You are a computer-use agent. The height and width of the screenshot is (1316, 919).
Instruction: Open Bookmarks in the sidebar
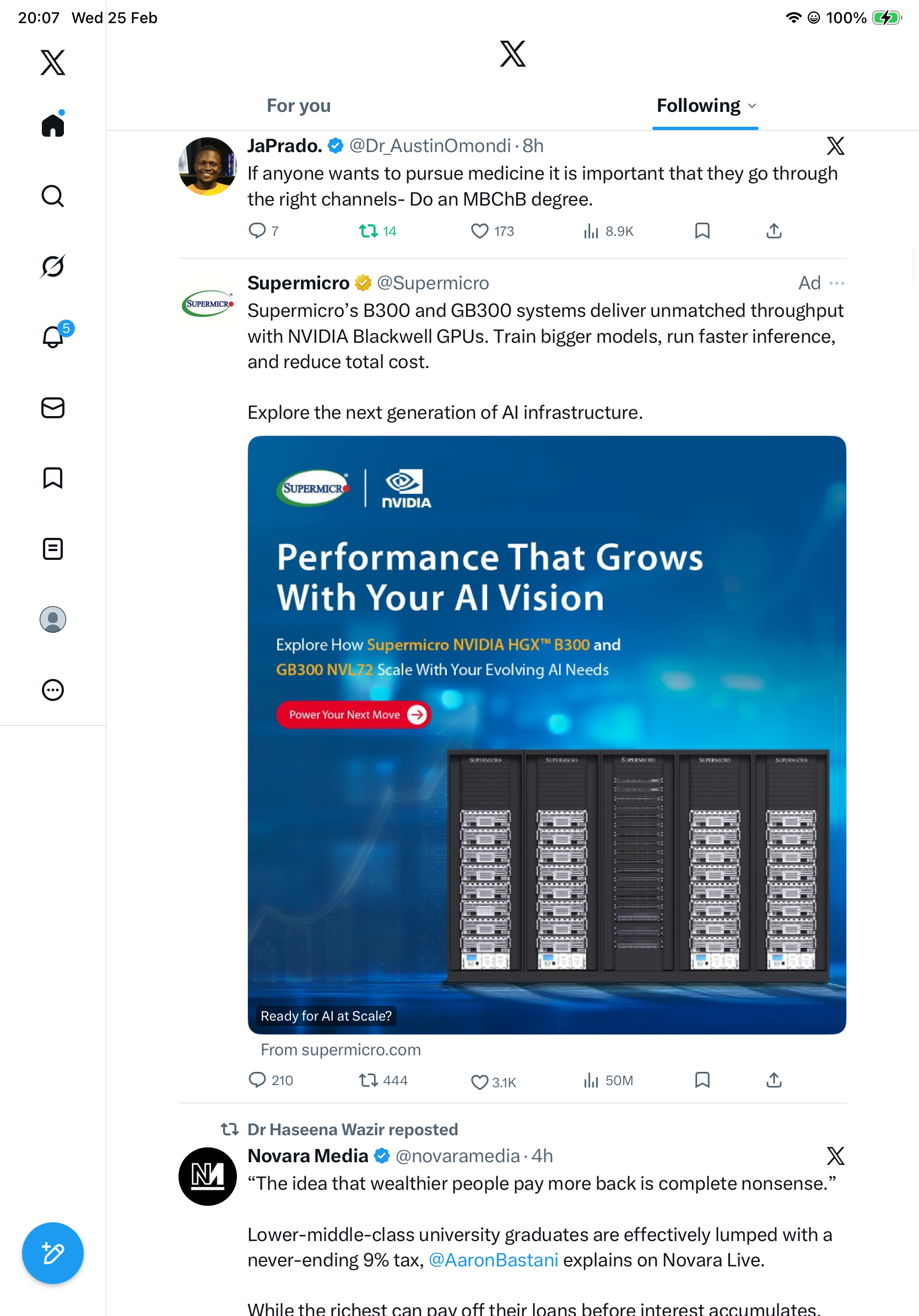[x=53, y=478]
